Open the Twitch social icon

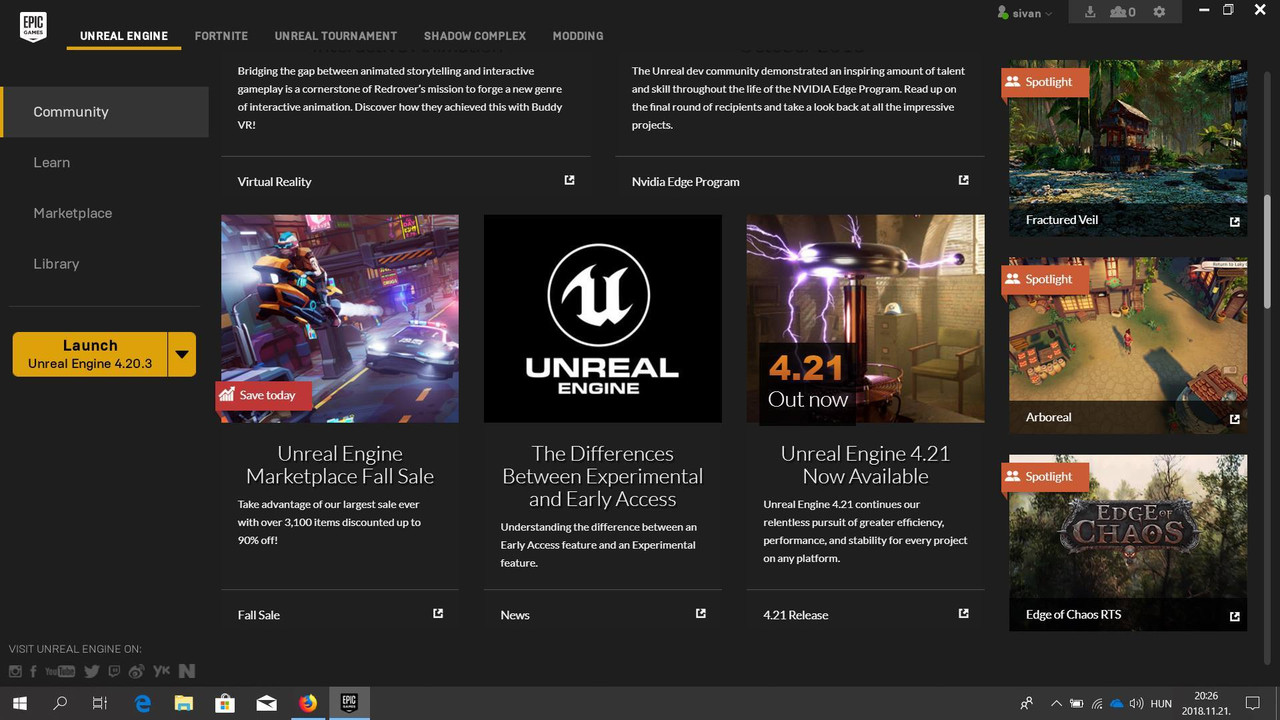(114, 672)
